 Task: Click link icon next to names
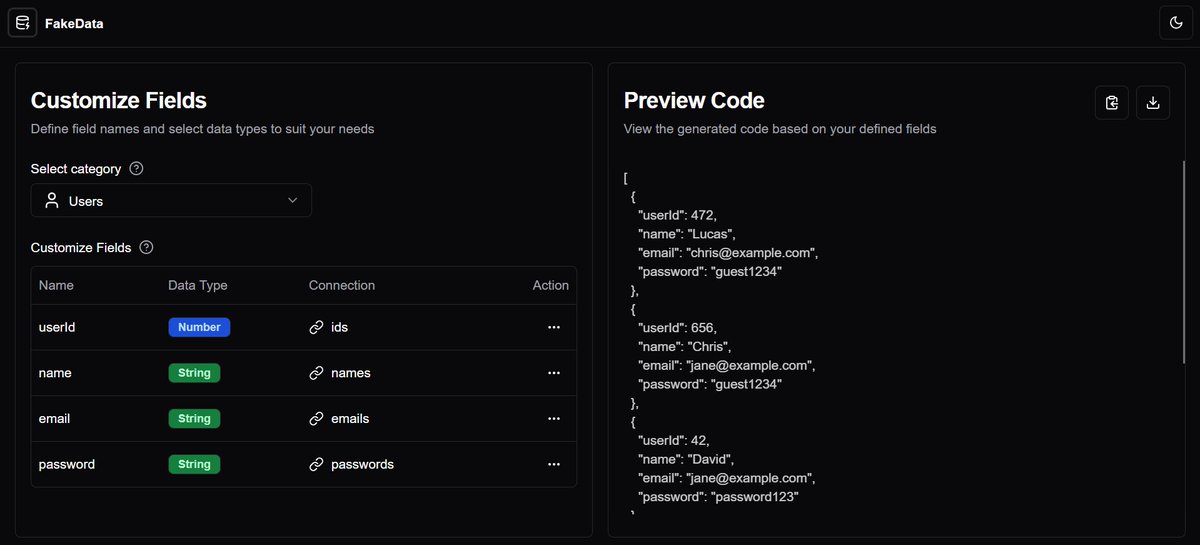point(316,373)
